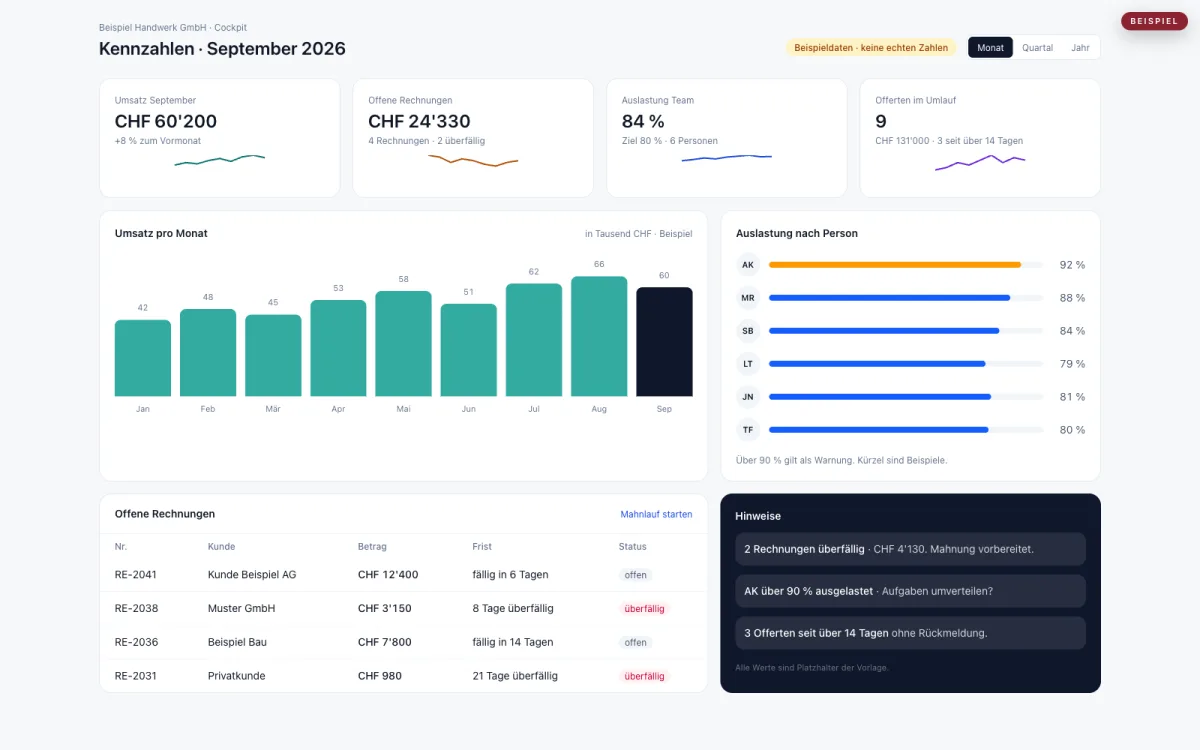The width and height of the screenshot is (1200, 750).
Task: Switch to the Quartal view
Action: 1037,48
